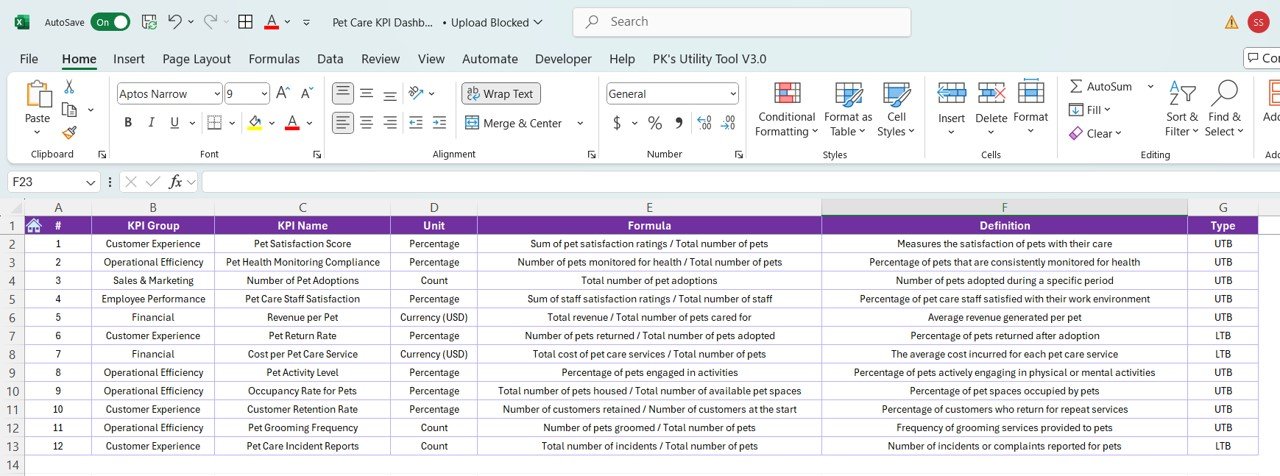Click Font group dialog launcher
Screen dimensions: 1280x476
(x=317, y=155)
